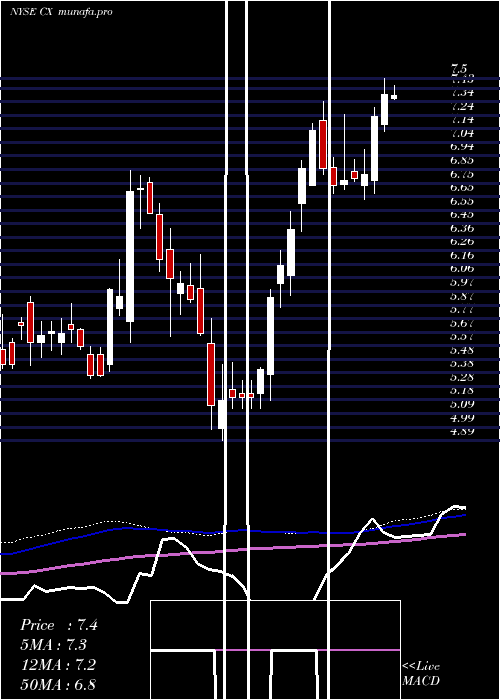Screen dimensions: 500x700
Task: Click the 6.85 price axis label
Action: click(462, 160)
